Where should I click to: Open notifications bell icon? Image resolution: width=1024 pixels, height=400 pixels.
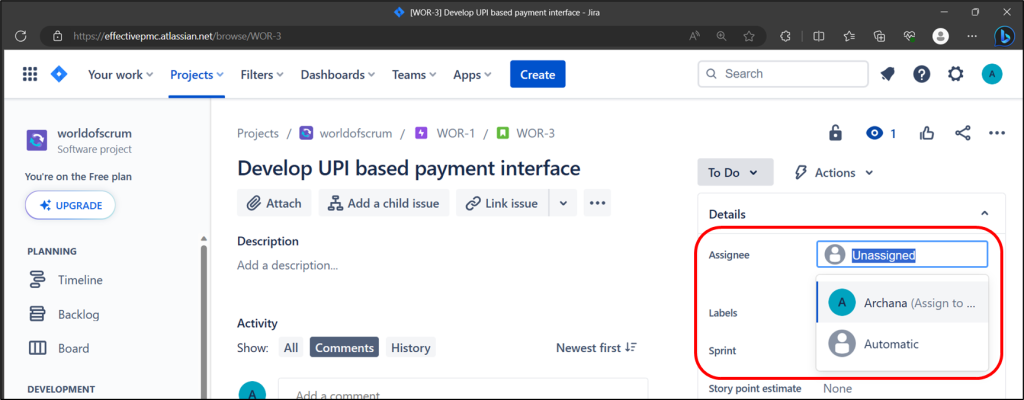[x=887, y=74]
